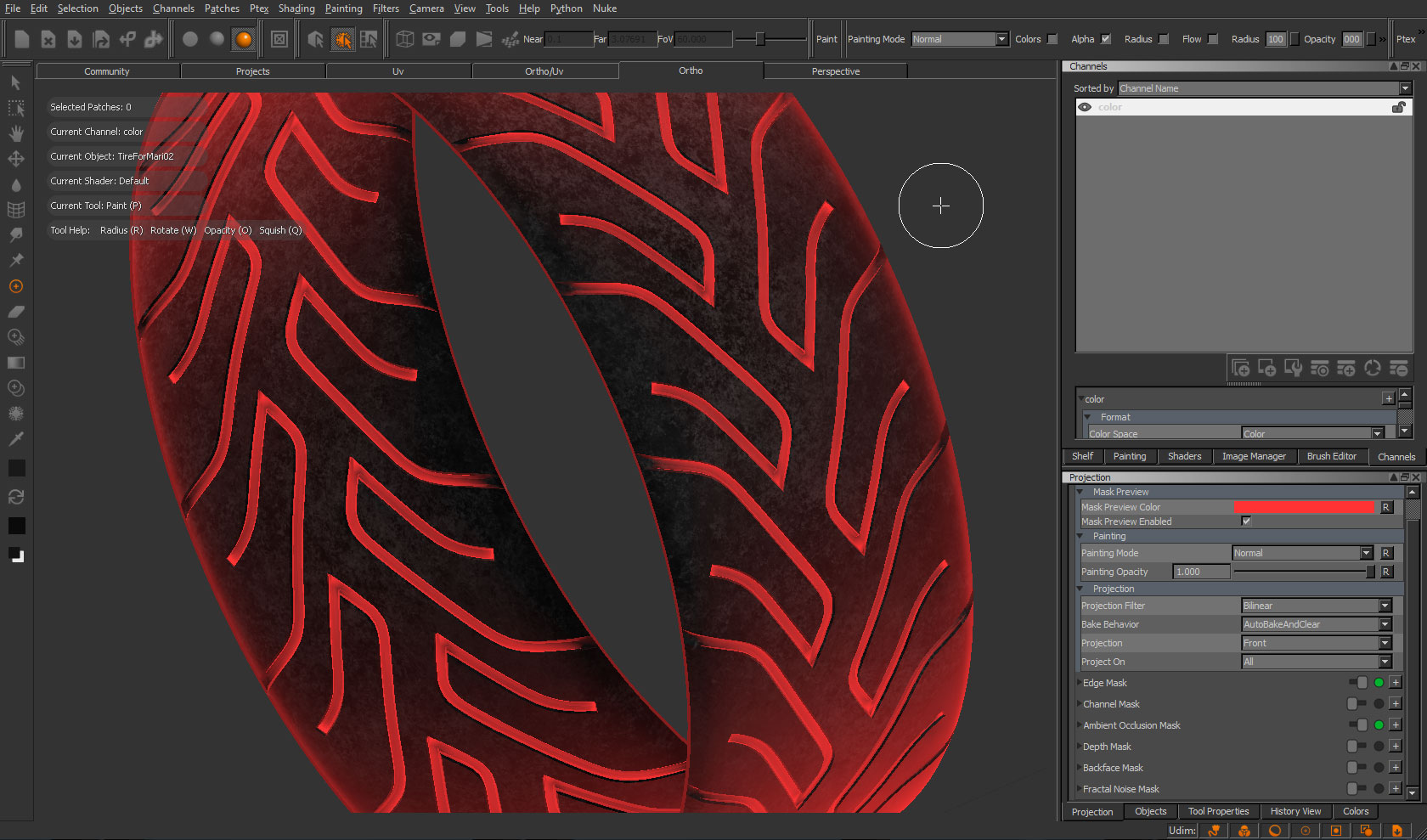Click the Painting Opacity slider
This screenshot has height=840, width=1427.
click(1304, 572)
